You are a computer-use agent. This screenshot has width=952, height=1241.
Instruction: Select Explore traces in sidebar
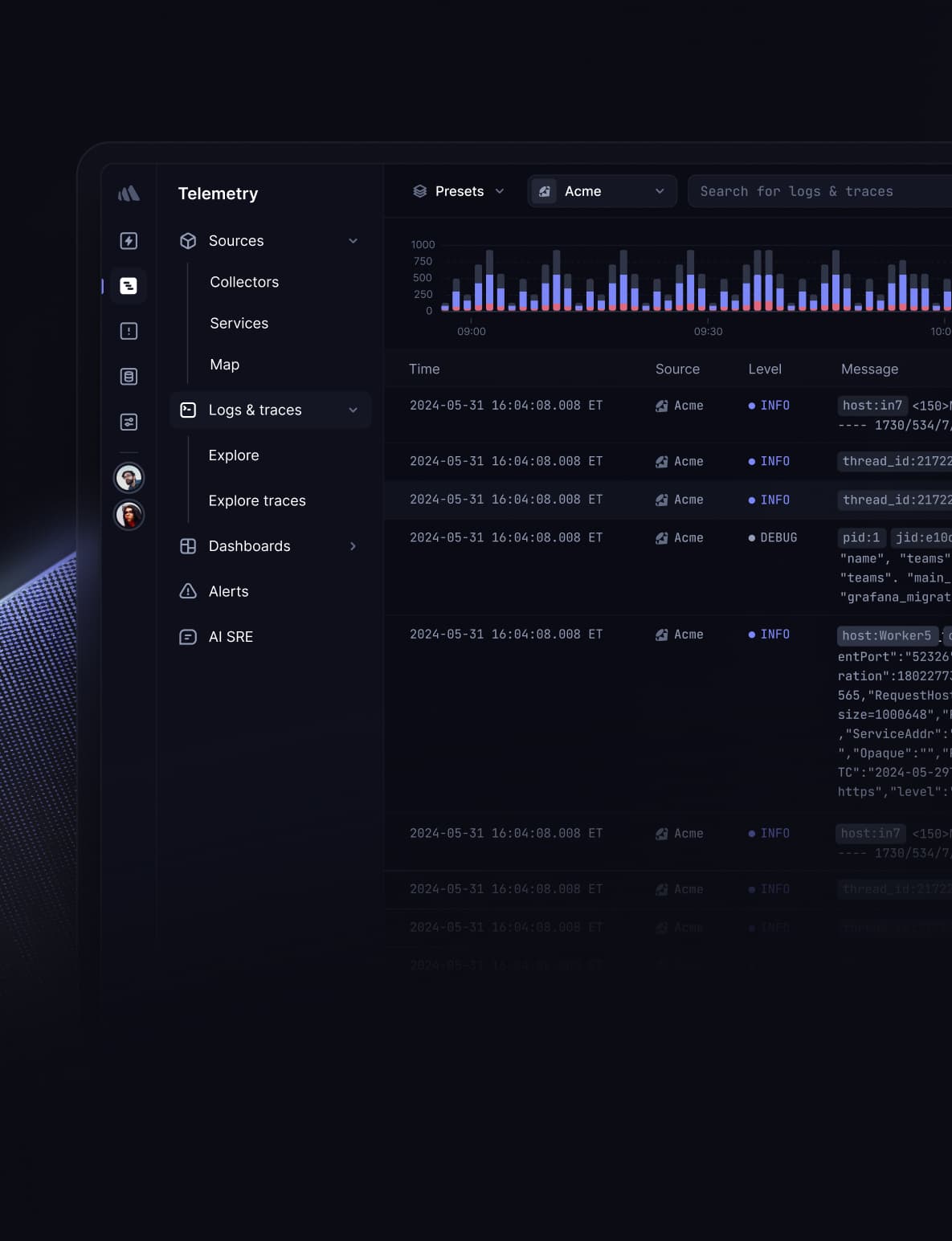pos(257,500)
